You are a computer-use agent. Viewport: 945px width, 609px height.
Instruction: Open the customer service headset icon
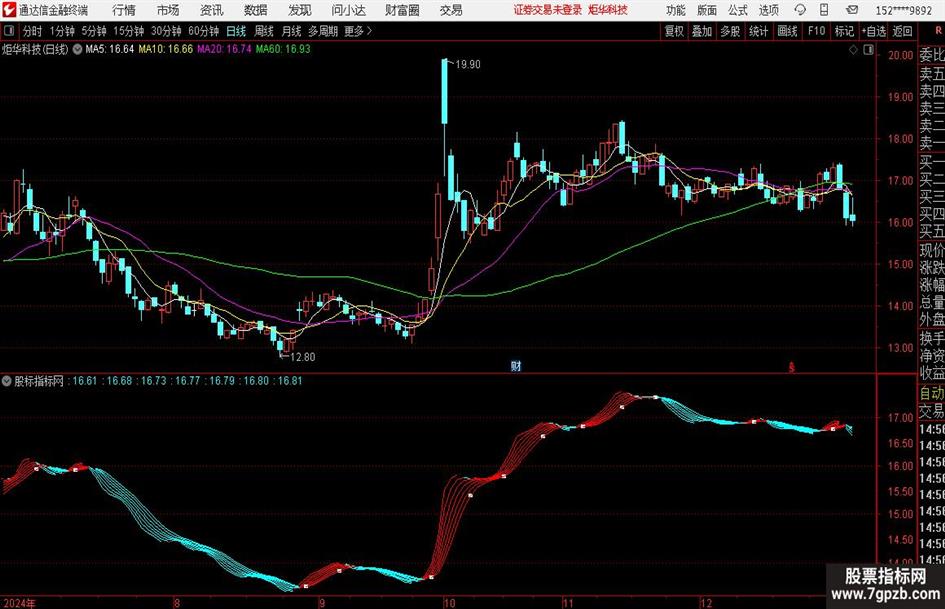point(800,10)
